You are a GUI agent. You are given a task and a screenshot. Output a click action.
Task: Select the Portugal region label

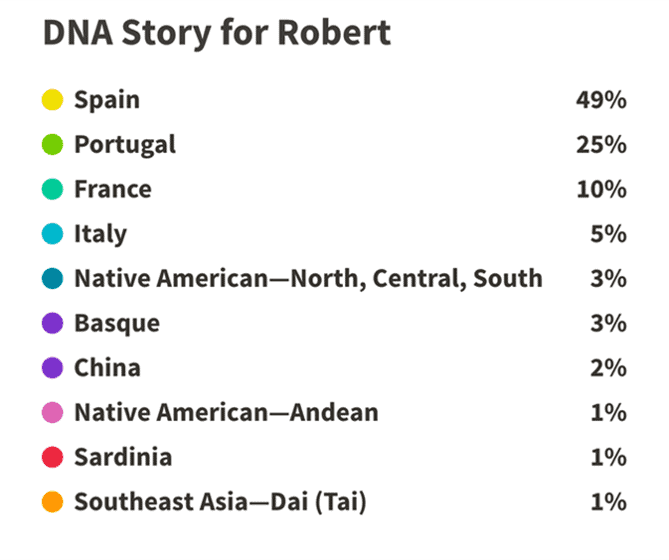pos(125,145)
